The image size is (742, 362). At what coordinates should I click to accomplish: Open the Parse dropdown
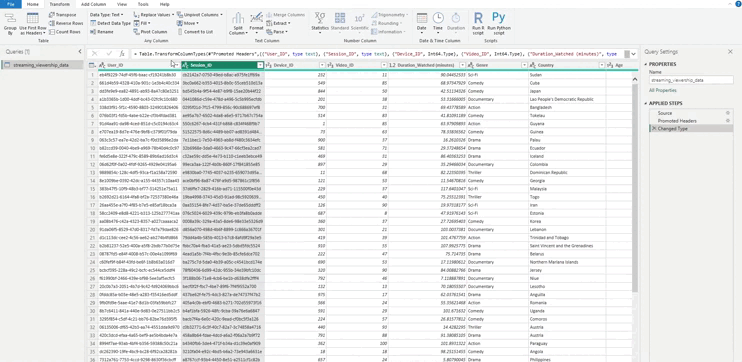276,32
